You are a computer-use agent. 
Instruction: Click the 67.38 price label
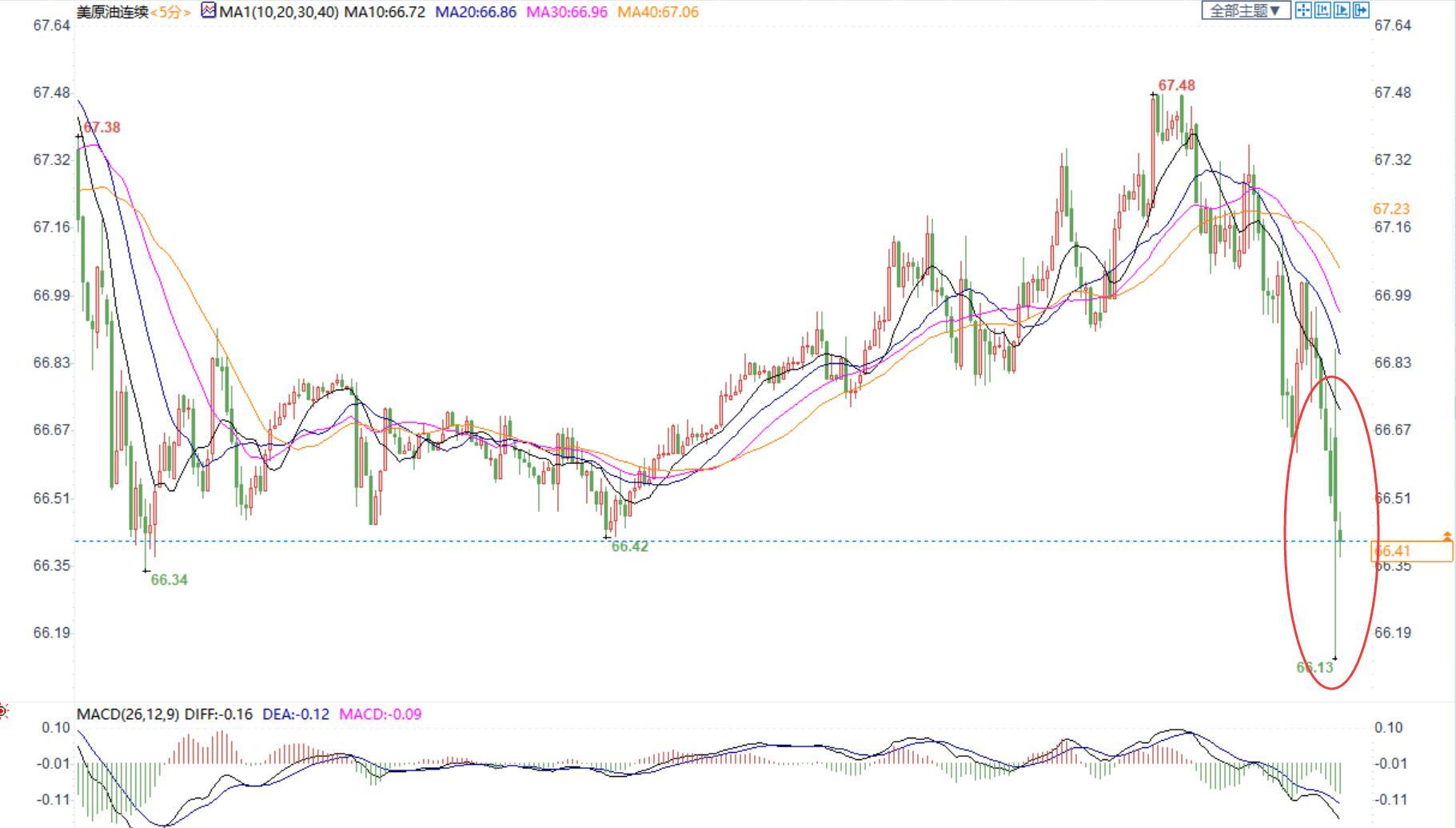(102, 127)
